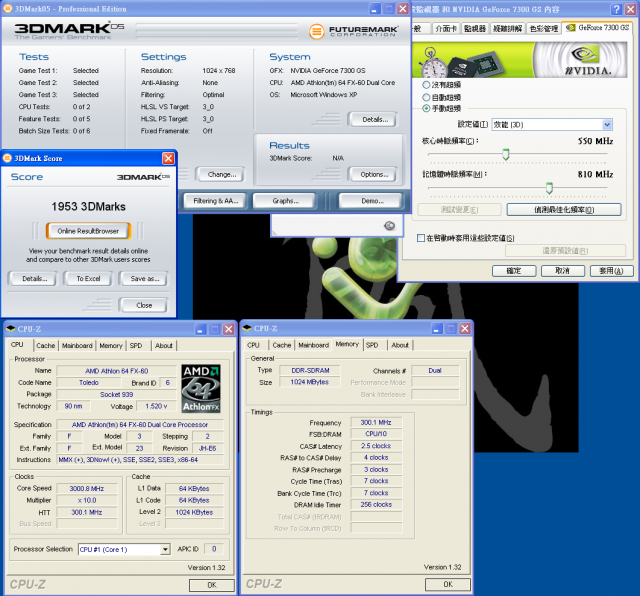Click OK in left CPU-Z window

[211, 585]
